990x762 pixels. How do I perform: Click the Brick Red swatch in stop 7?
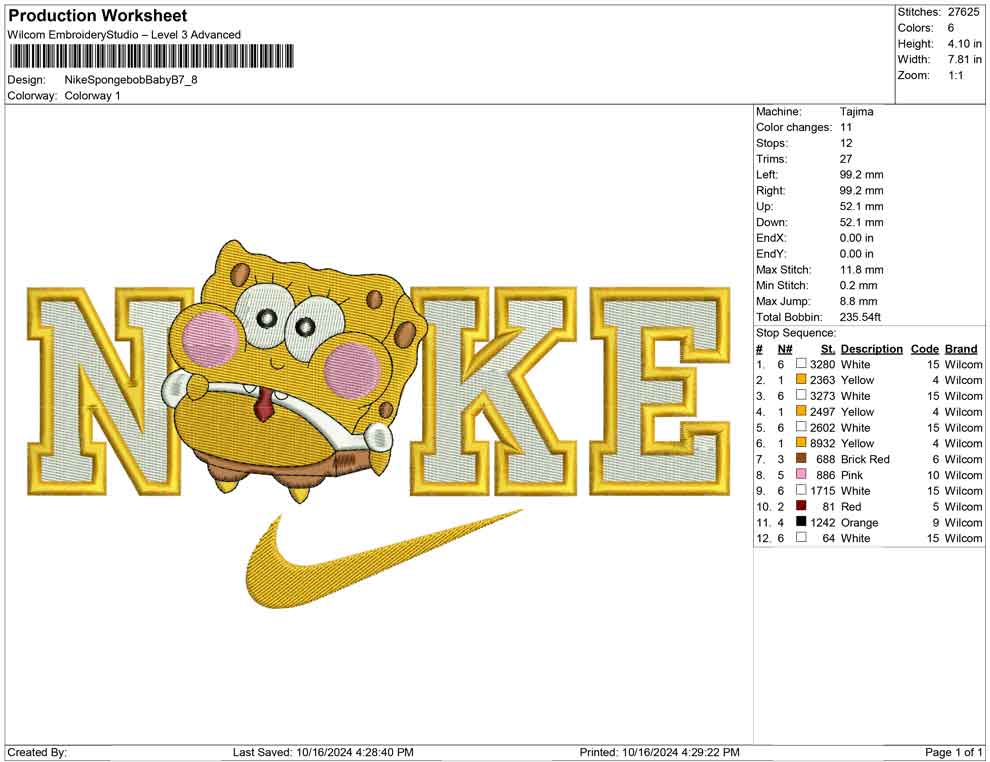(801, 458)
